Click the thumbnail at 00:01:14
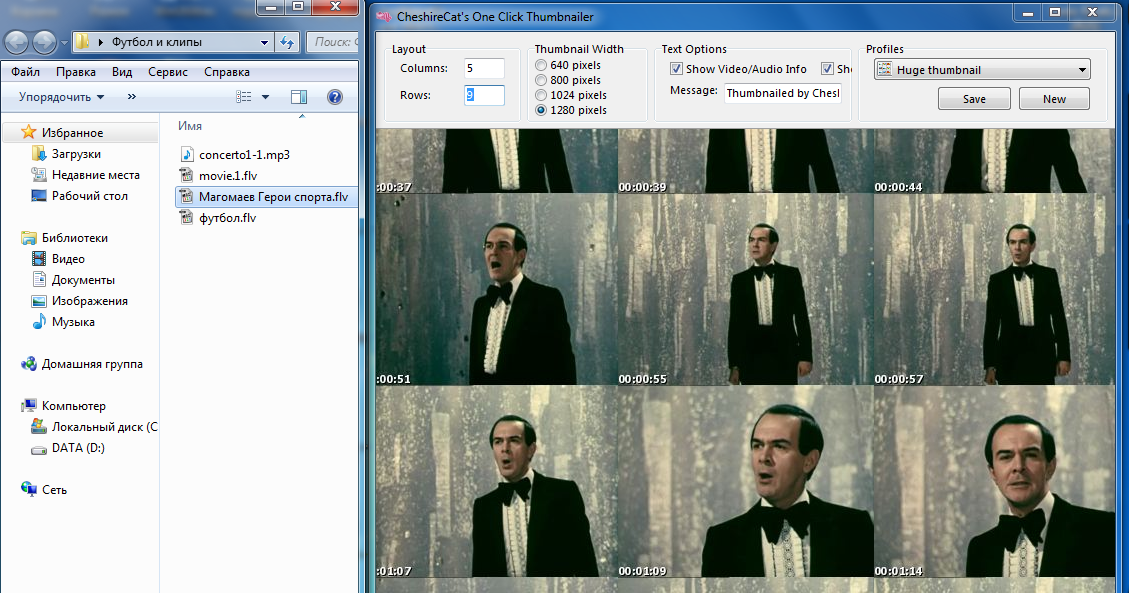The height and width of the screenshot is (593, 1129). (994, 481)
